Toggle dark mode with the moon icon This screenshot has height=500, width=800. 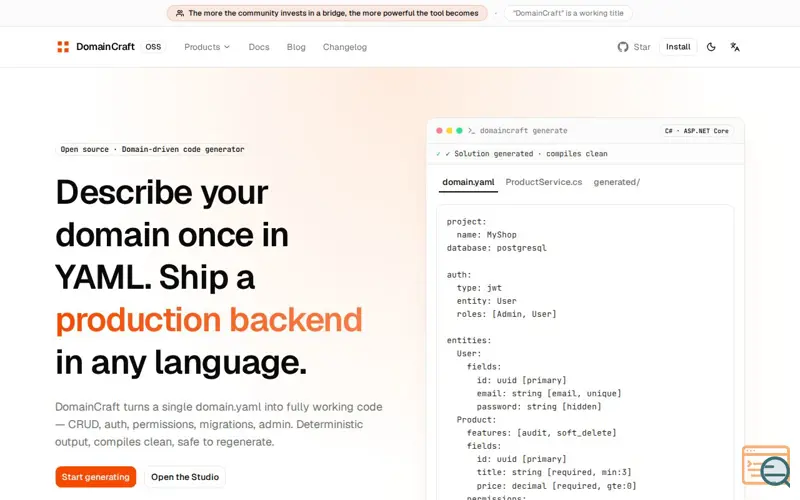click(x=711, y=47)
